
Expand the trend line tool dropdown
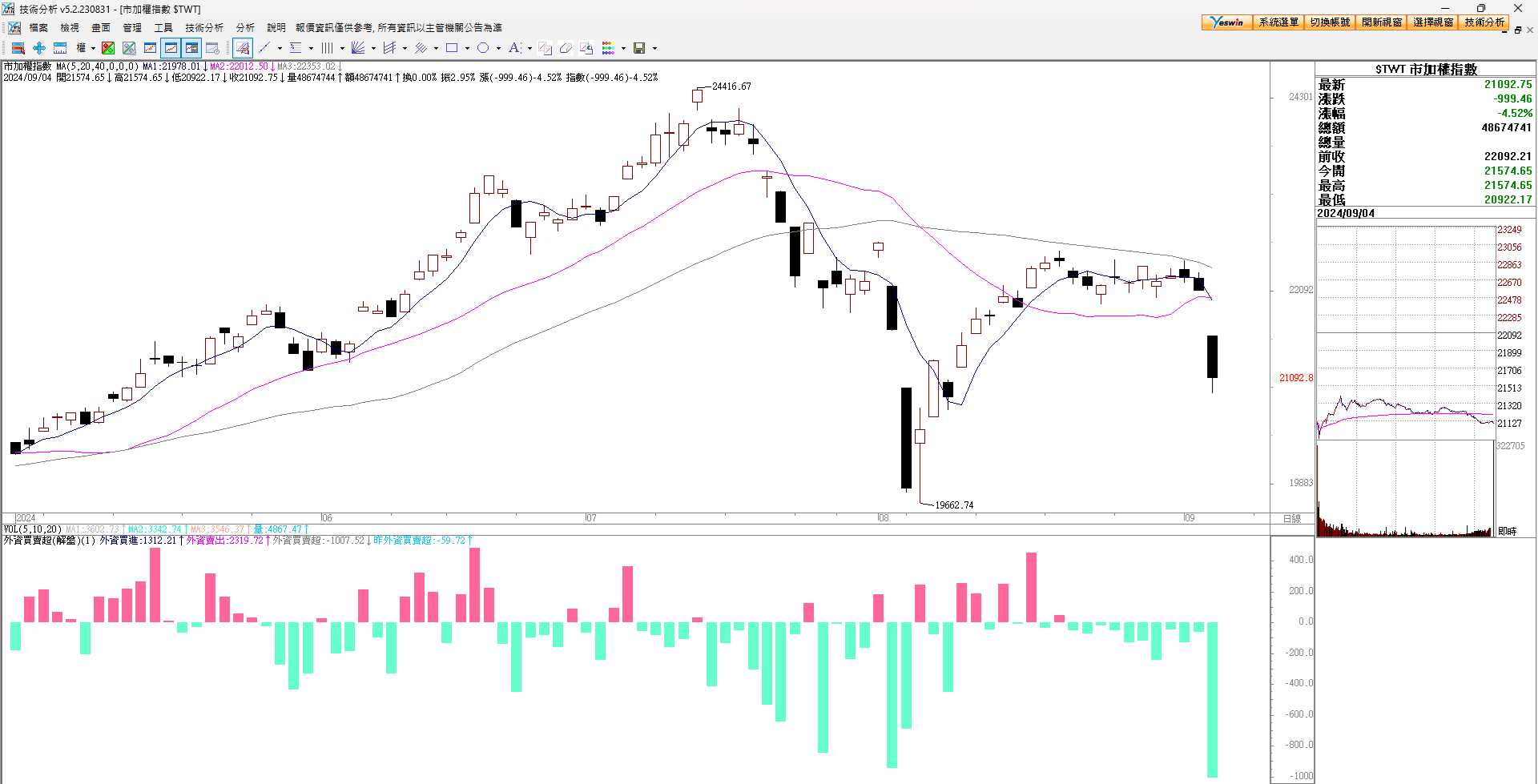point(280,48)
